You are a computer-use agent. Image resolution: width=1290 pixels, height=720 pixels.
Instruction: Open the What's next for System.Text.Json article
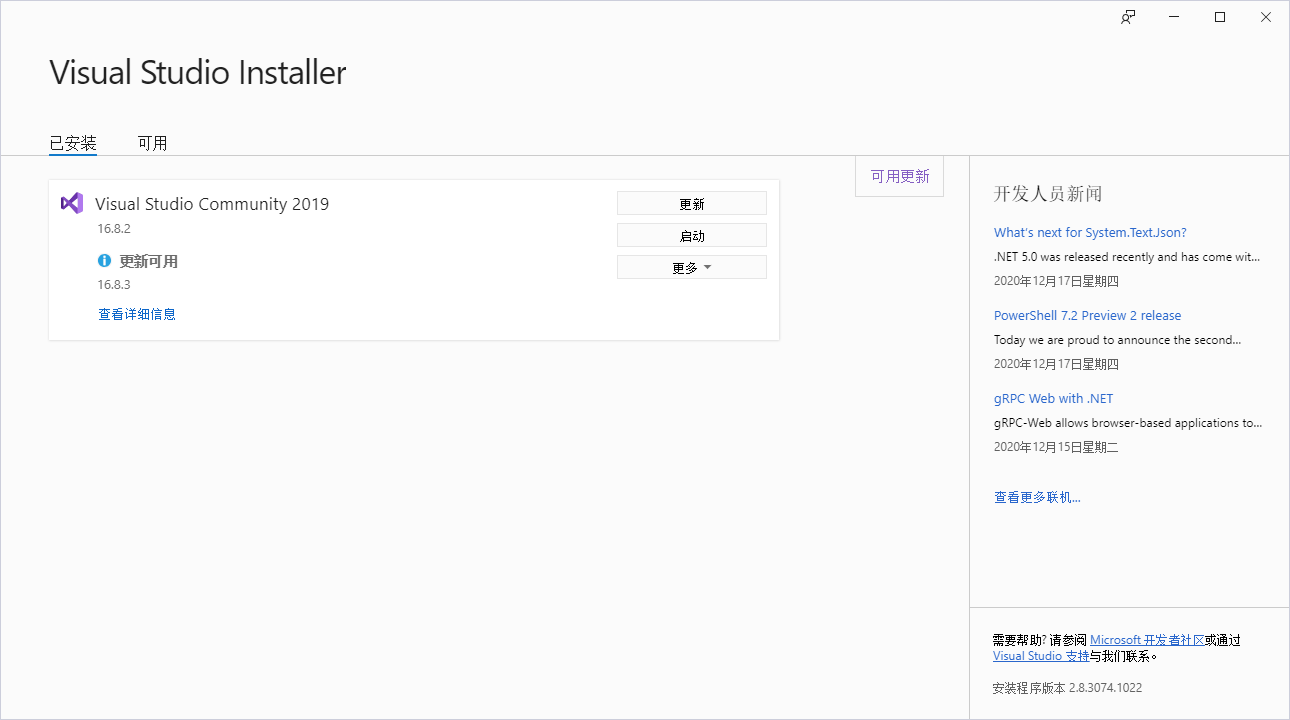click(x=1090, y=231)
